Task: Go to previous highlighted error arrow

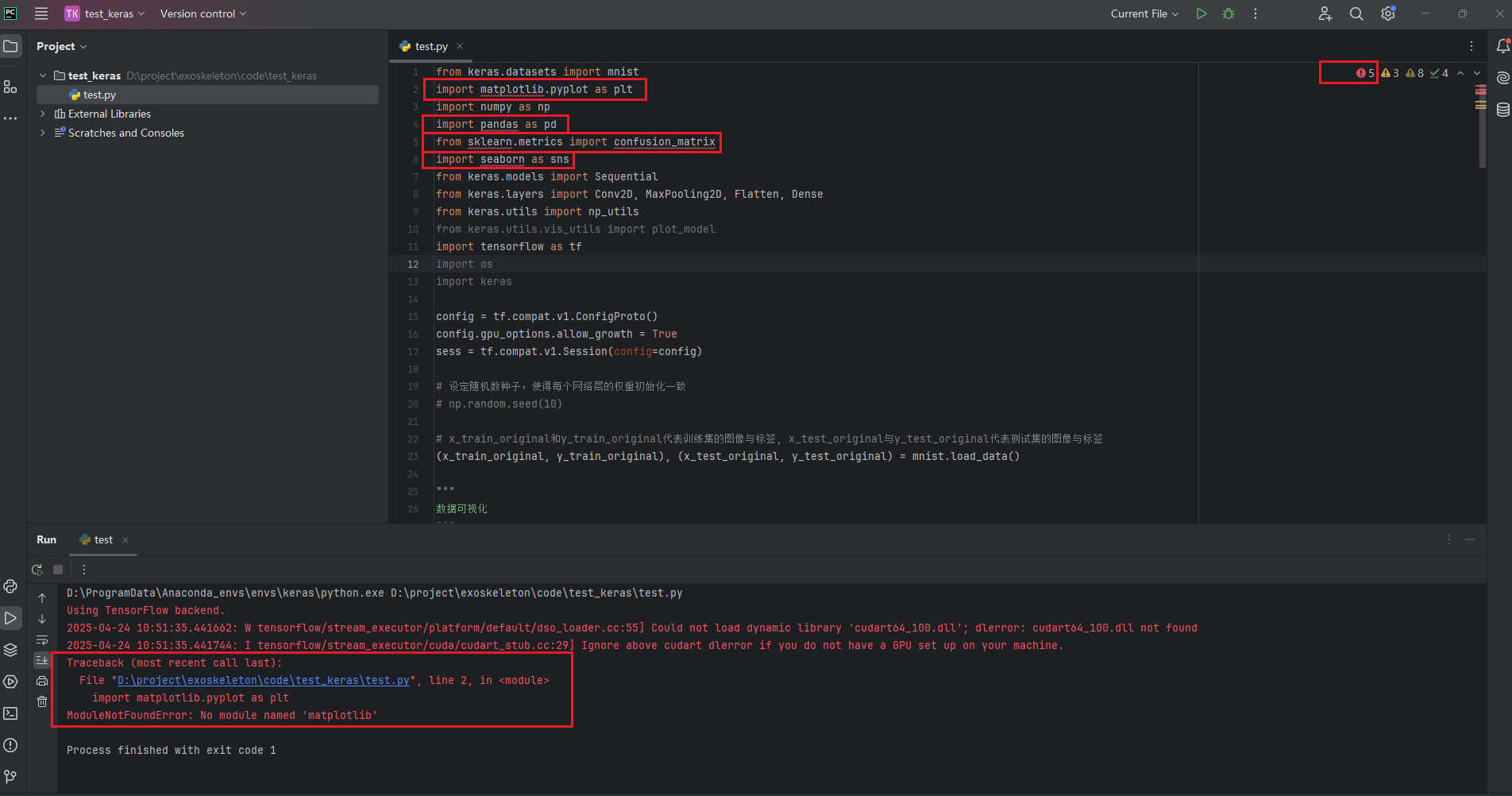Action: (1460, 73)
